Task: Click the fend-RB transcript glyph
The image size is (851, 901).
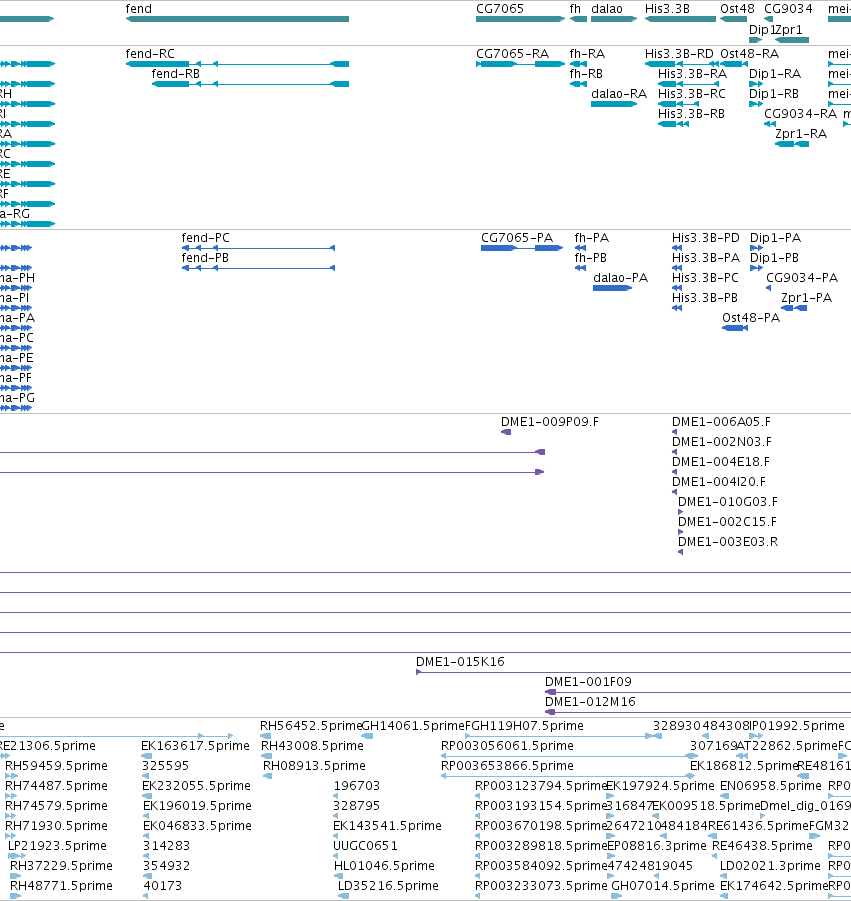Action: click(250, 84)
